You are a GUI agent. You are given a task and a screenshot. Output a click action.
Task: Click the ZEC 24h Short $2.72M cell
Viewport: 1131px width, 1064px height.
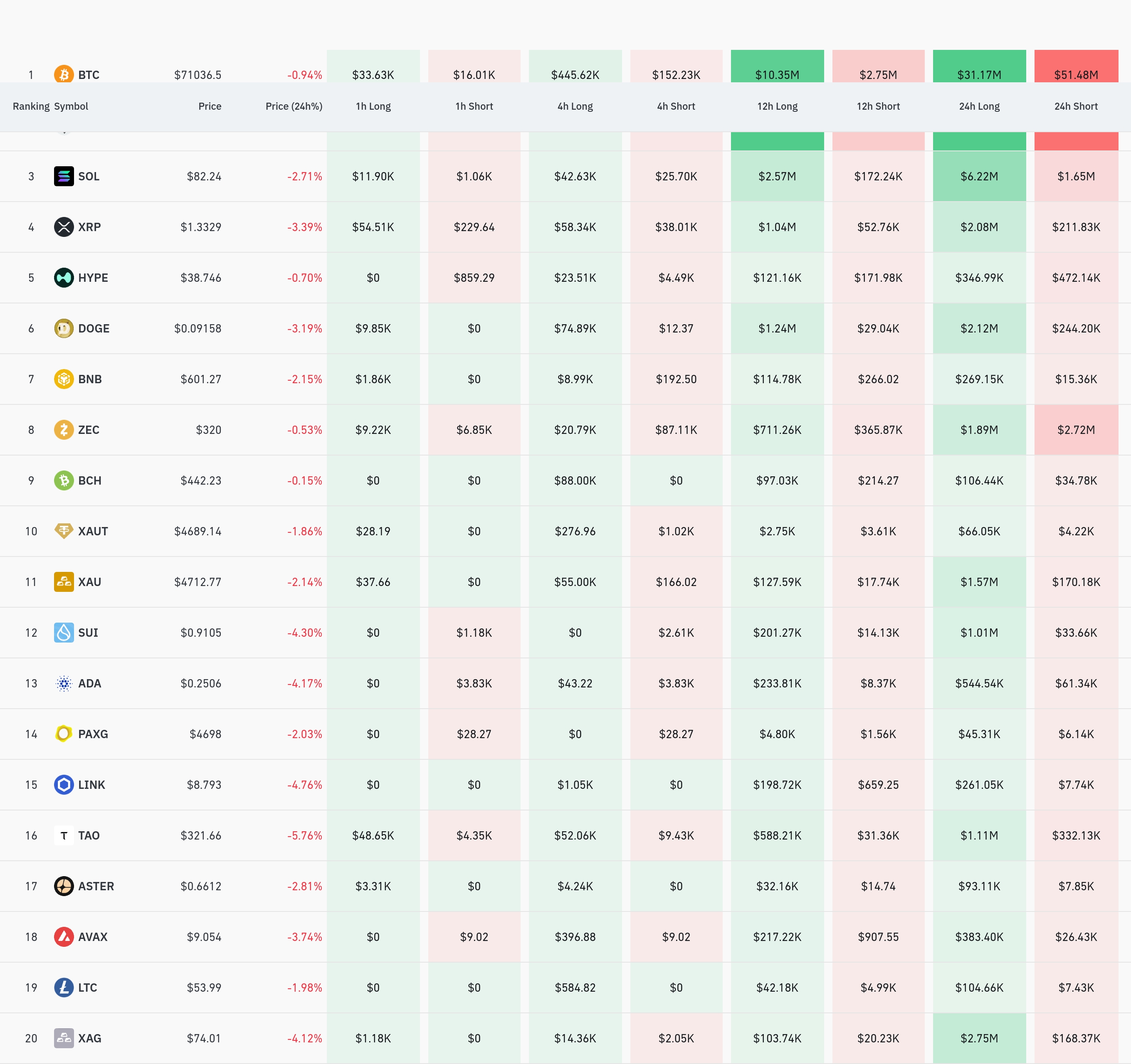pos(1075,430)
